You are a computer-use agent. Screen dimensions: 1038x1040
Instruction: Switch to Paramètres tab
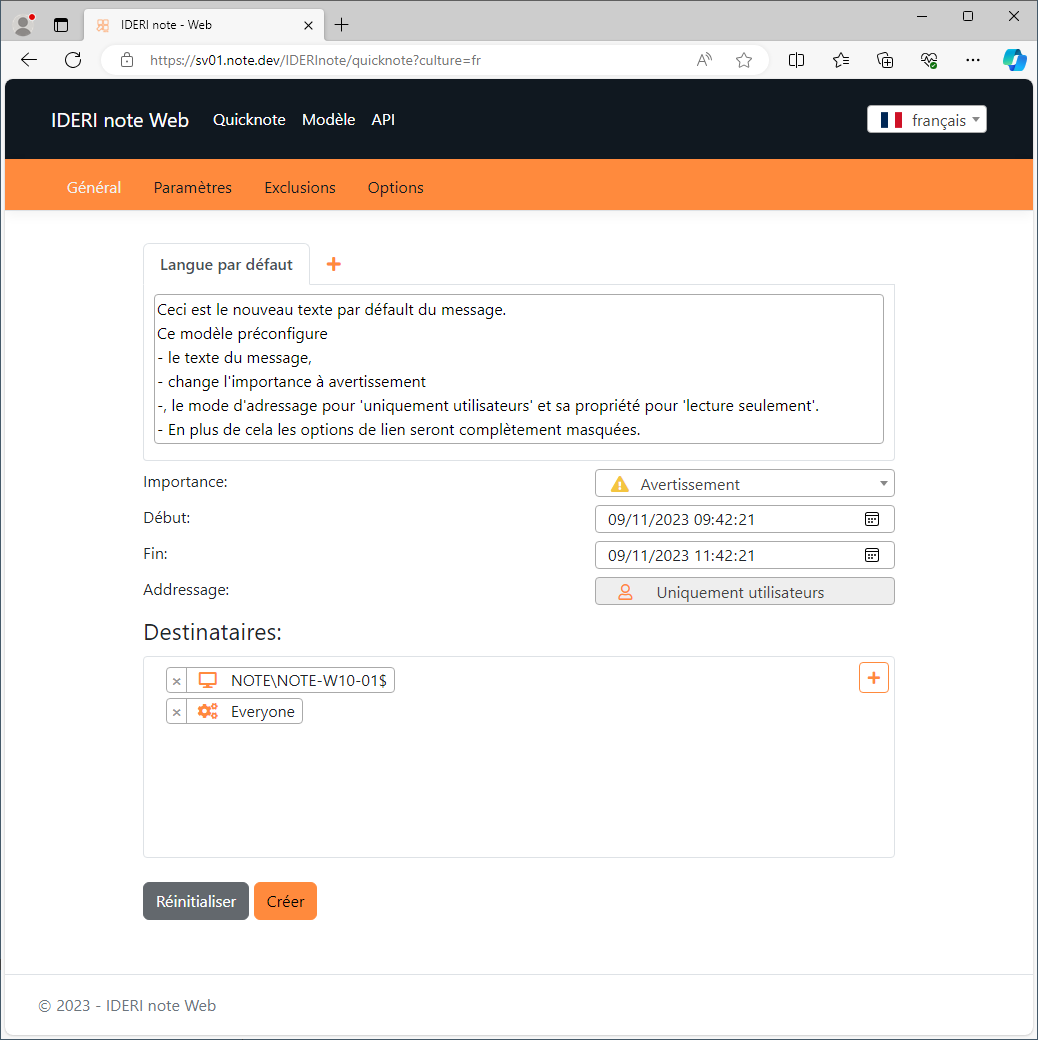(192, 188)
